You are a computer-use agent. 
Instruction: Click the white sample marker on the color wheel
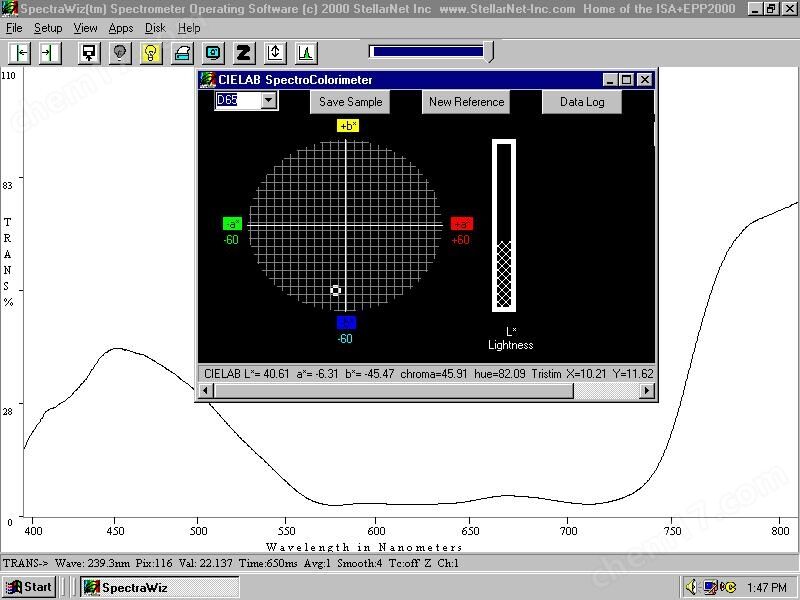335,290
